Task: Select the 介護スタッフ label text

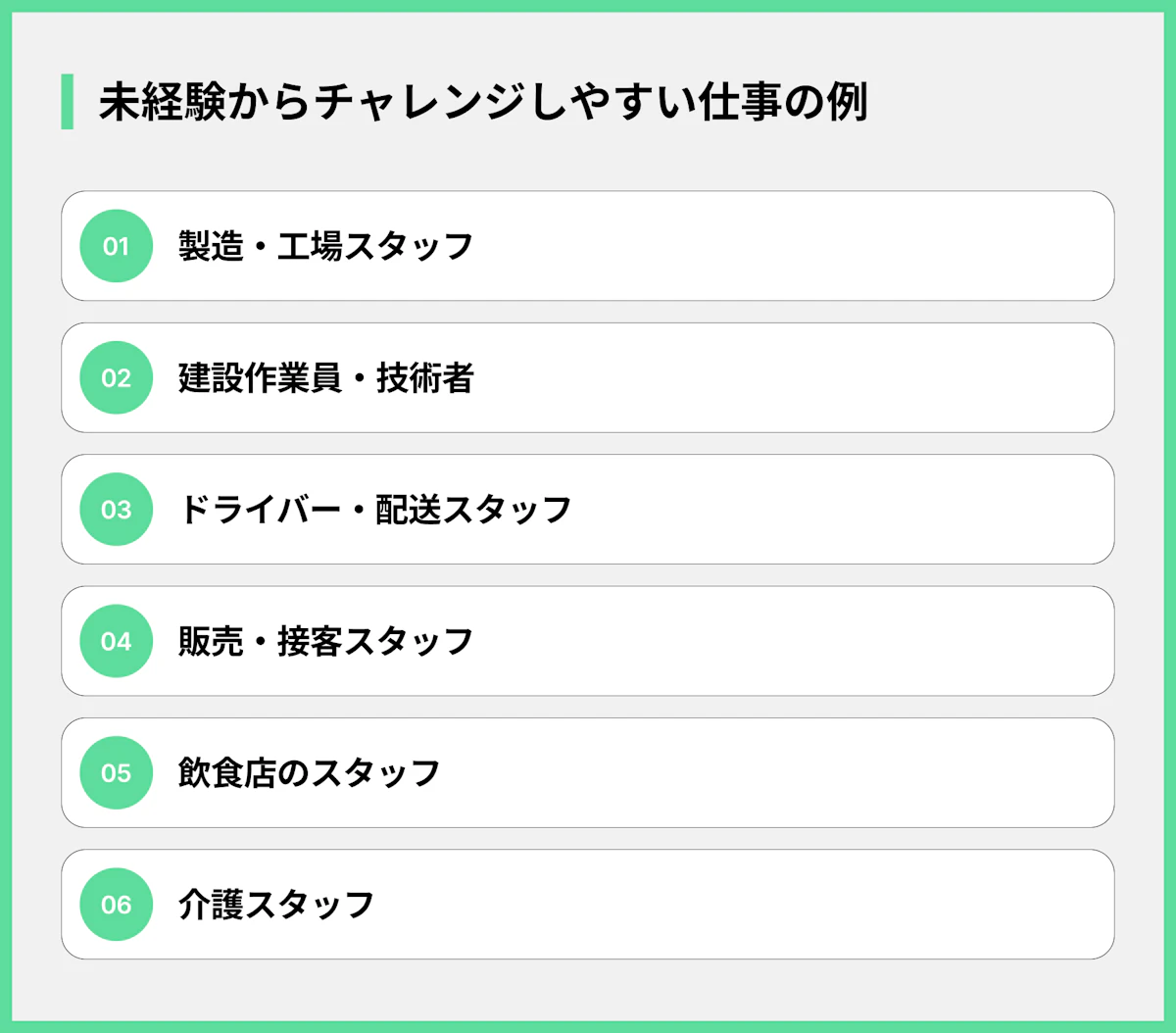Action: (x=276, y=905)
